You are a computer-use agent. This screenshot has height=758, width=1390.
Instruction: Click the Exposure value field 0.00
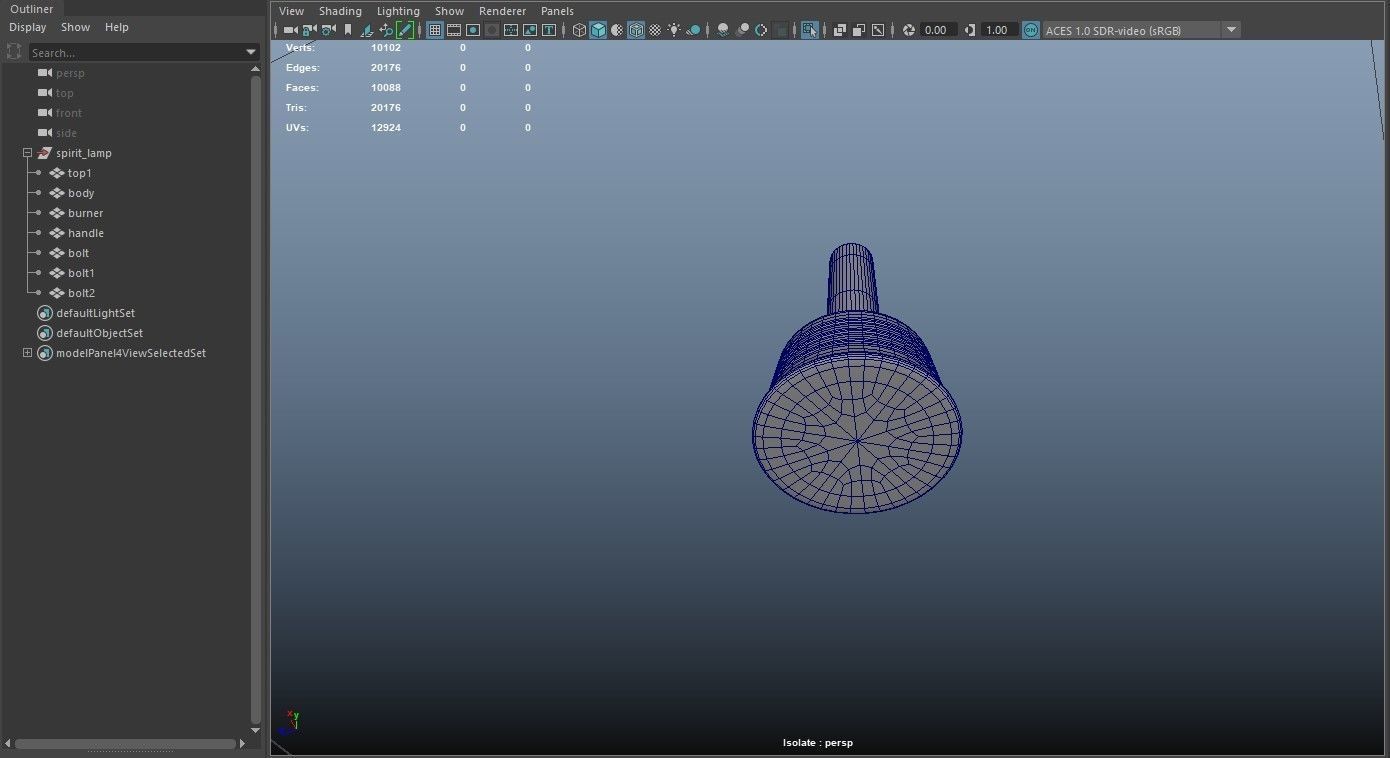(938, 30)
